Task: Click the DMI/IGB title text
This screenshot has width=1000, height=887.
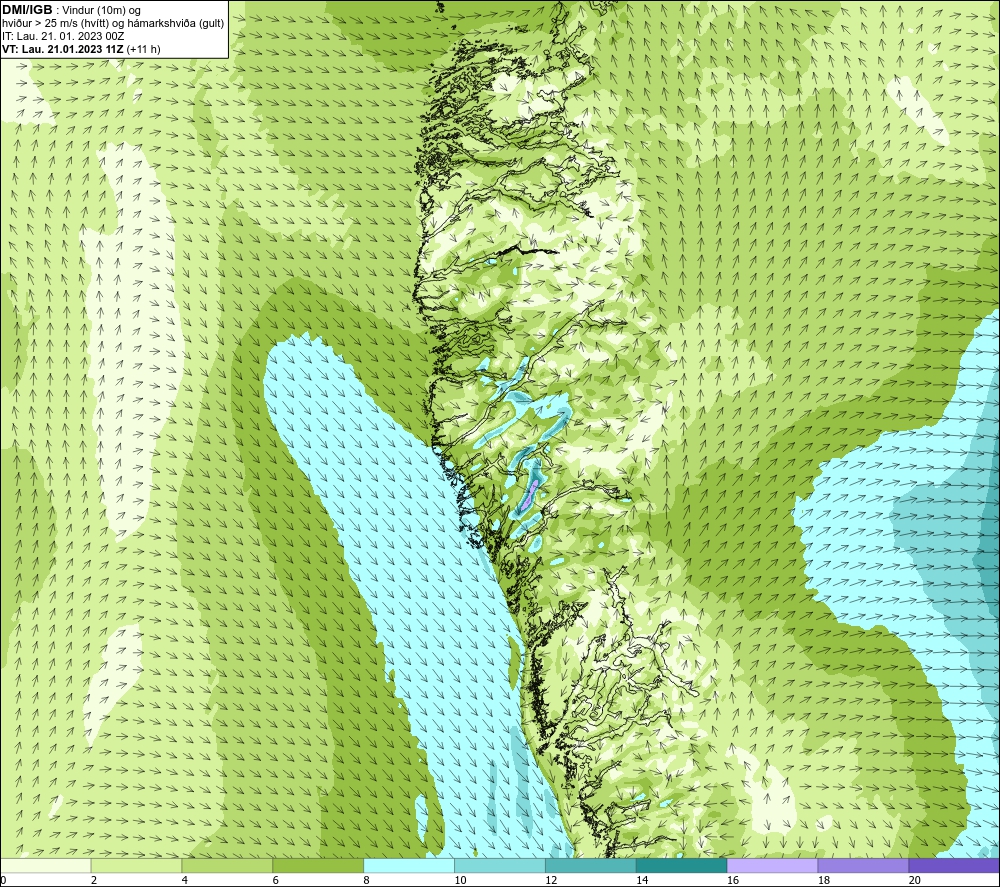Action: click(x=27, y=10)
